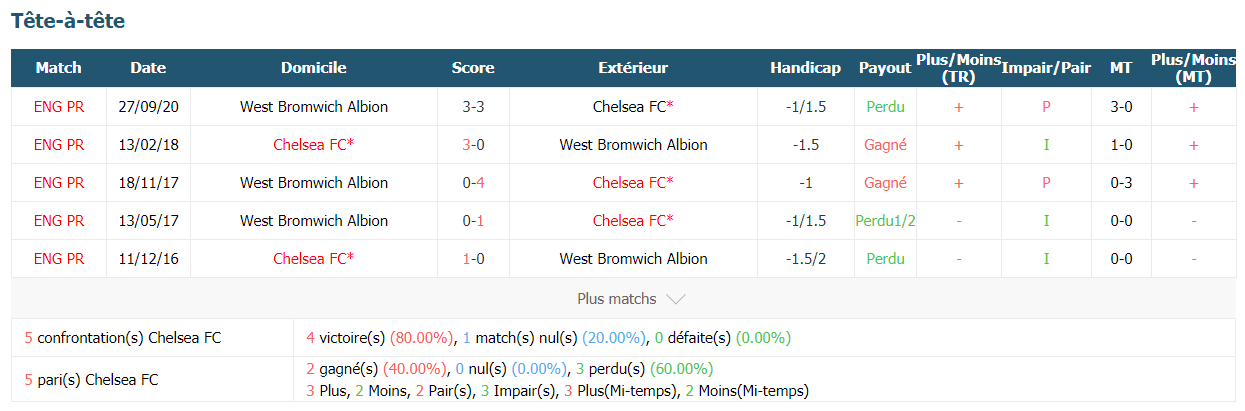Select West Bromwich Albion away on 11/12/16
Screen dimensions: 1245x411
coord(633,258)
